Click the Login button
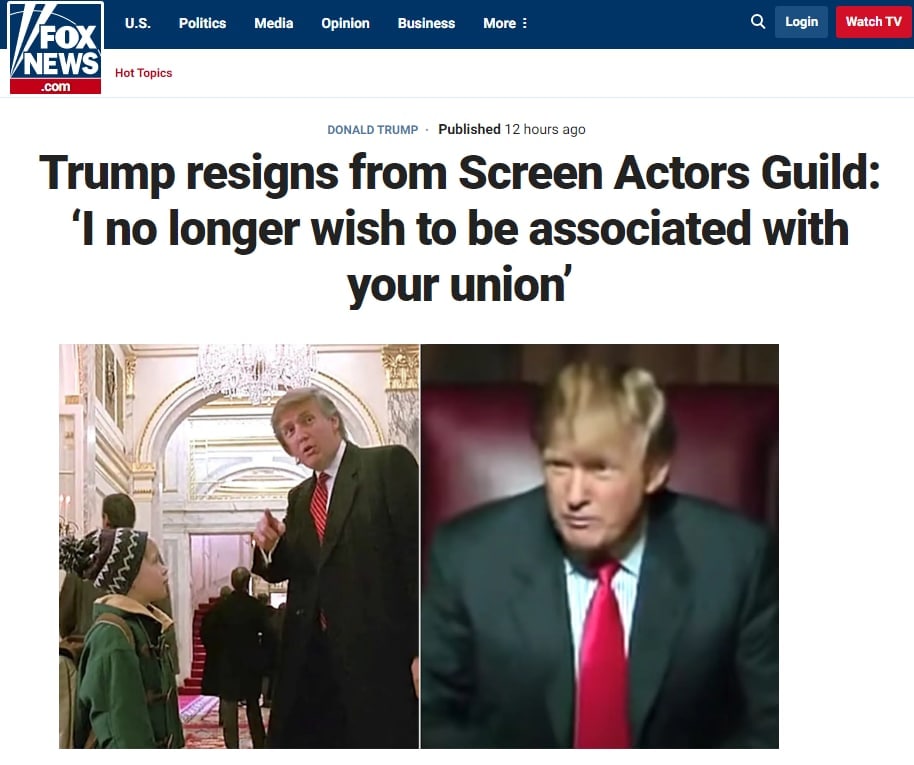Image resolution: width=914 pixels, height=765 pixels. click(801, 22)
